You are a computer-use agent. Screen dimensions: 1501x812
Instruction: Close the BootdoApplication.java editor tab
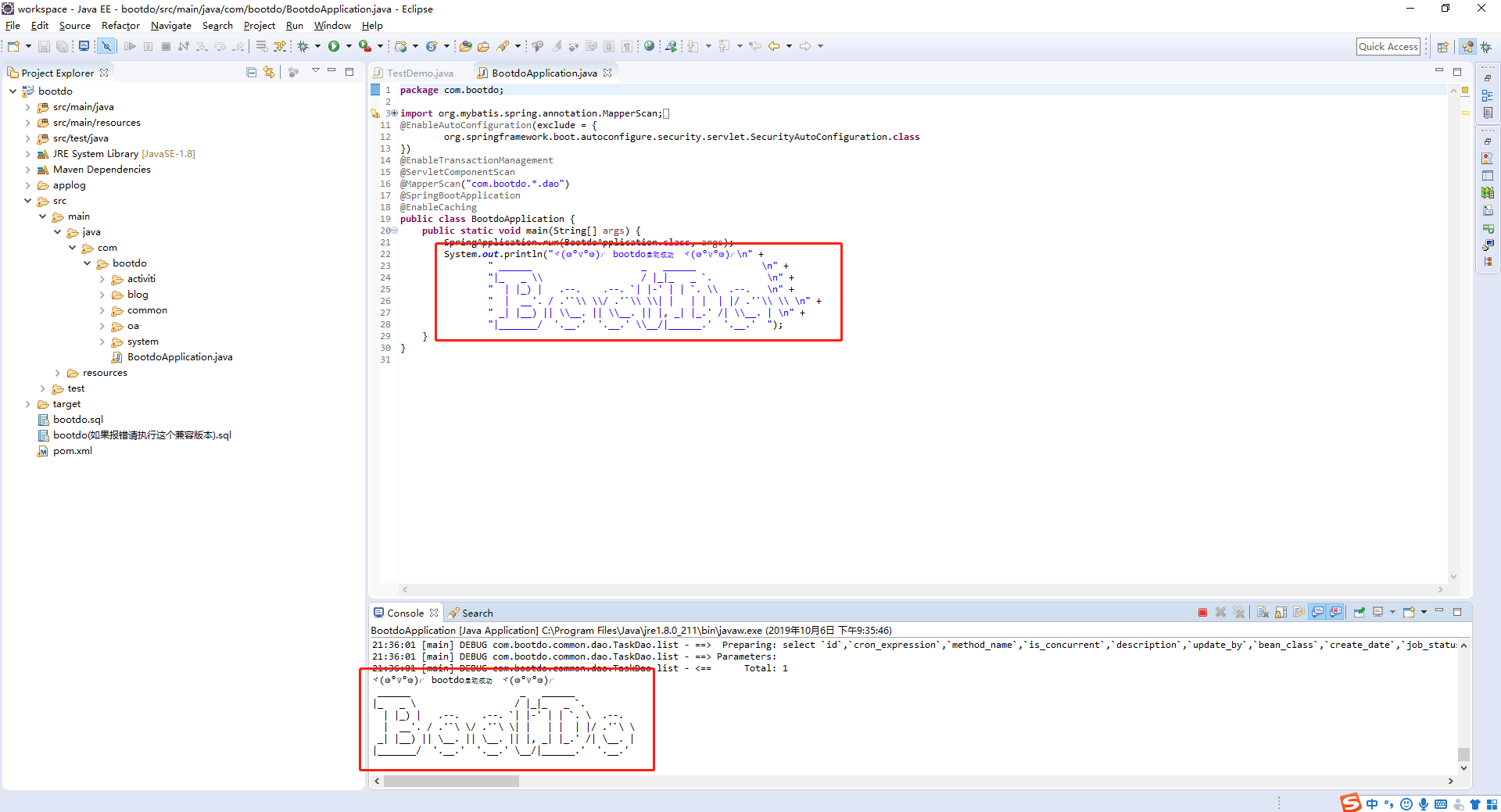(607, 72)
